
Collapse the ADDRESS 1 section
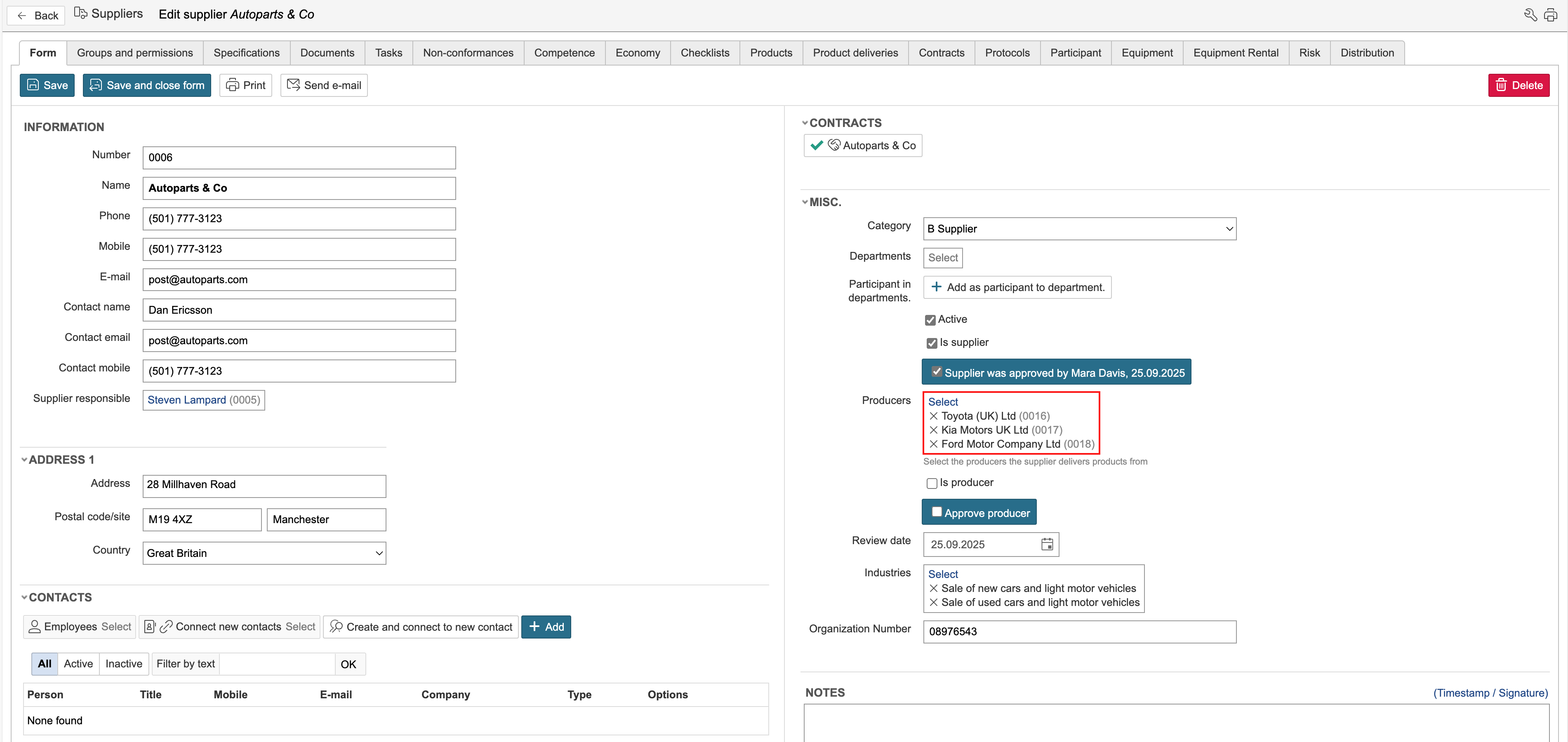tap(24, 460)
